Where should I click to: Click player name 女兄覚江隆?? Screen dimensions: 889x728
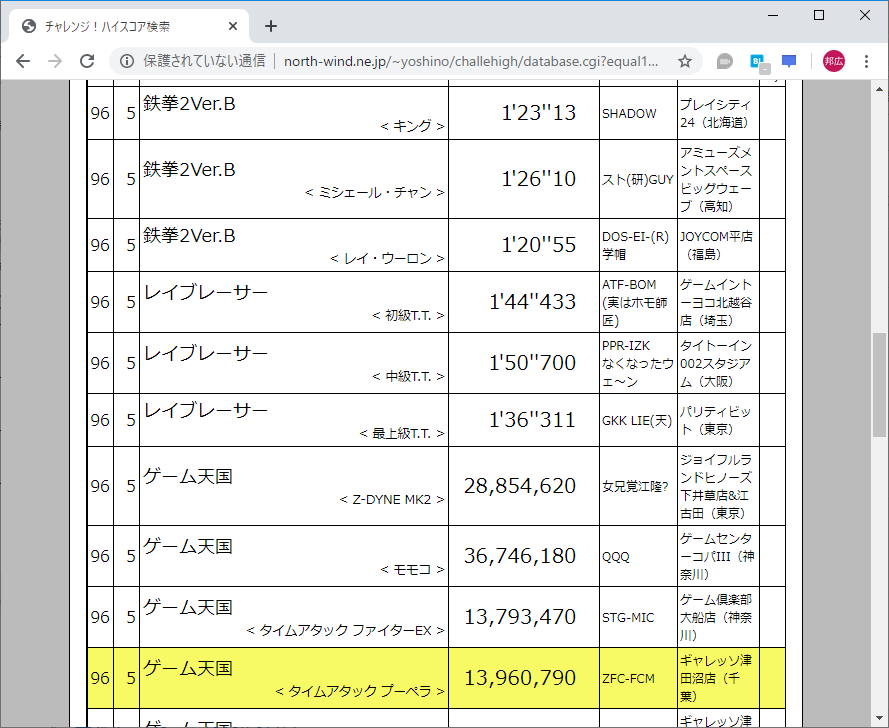635,486
